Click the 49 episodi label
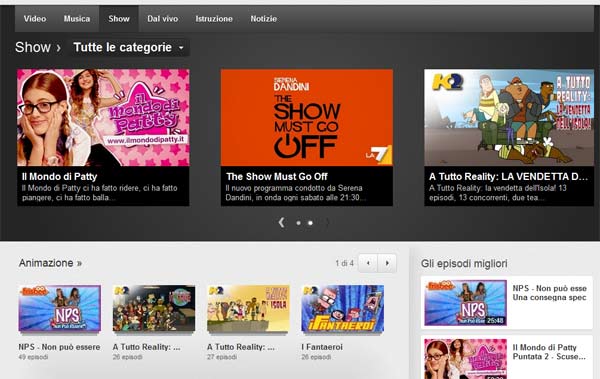The image size is (600, 379). pos(33,357)
